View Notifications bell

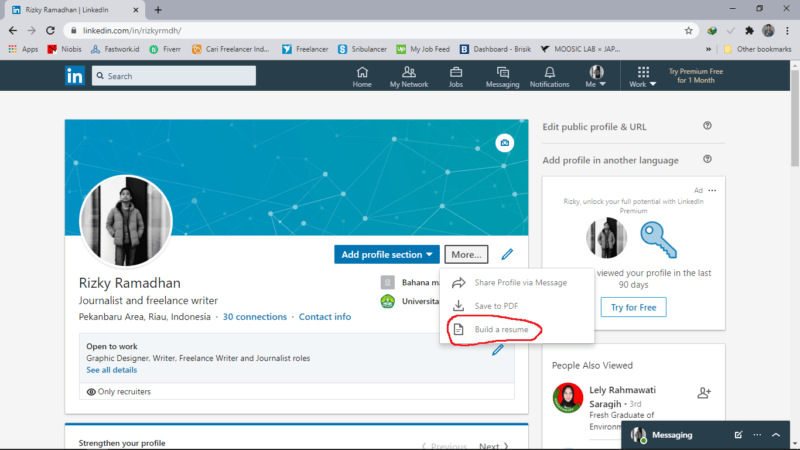point(549,77)
